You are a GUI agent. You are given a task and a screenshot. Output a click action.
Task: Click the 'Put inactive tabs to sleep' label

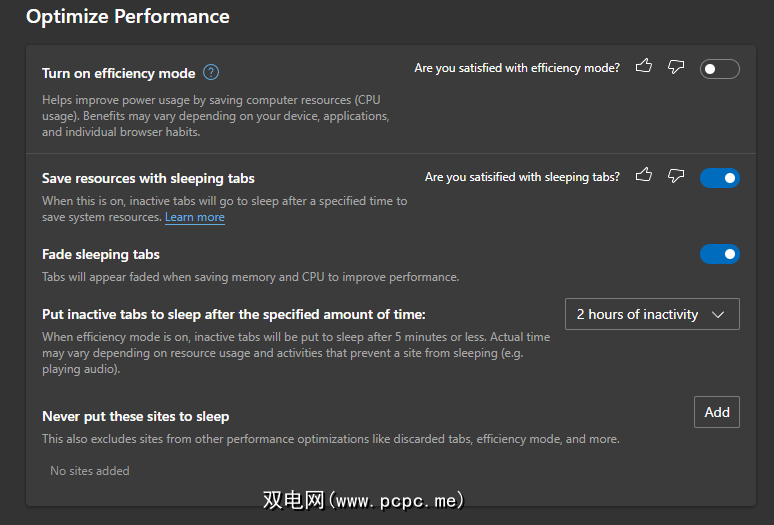click(x=233, y=314)
